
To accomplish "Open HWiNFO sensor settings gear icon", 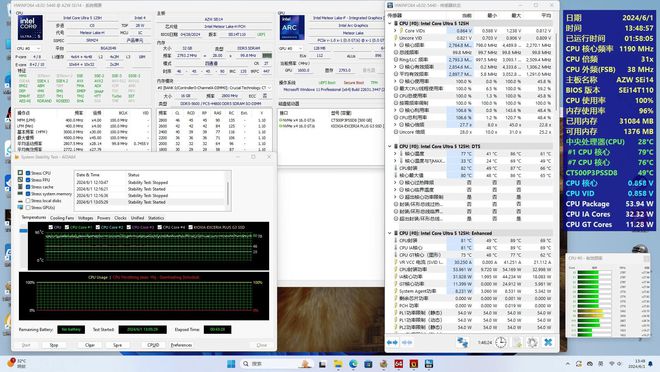I will coord(532,343).
